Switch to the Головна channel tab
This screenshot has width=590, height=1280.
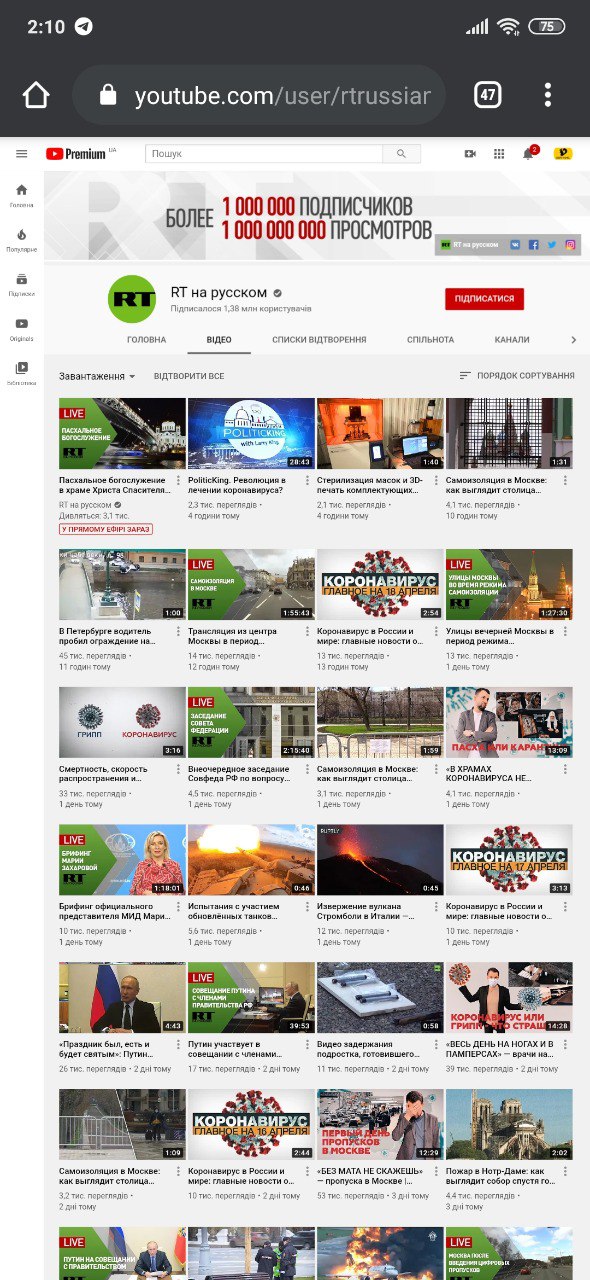(x=147, y=340)
